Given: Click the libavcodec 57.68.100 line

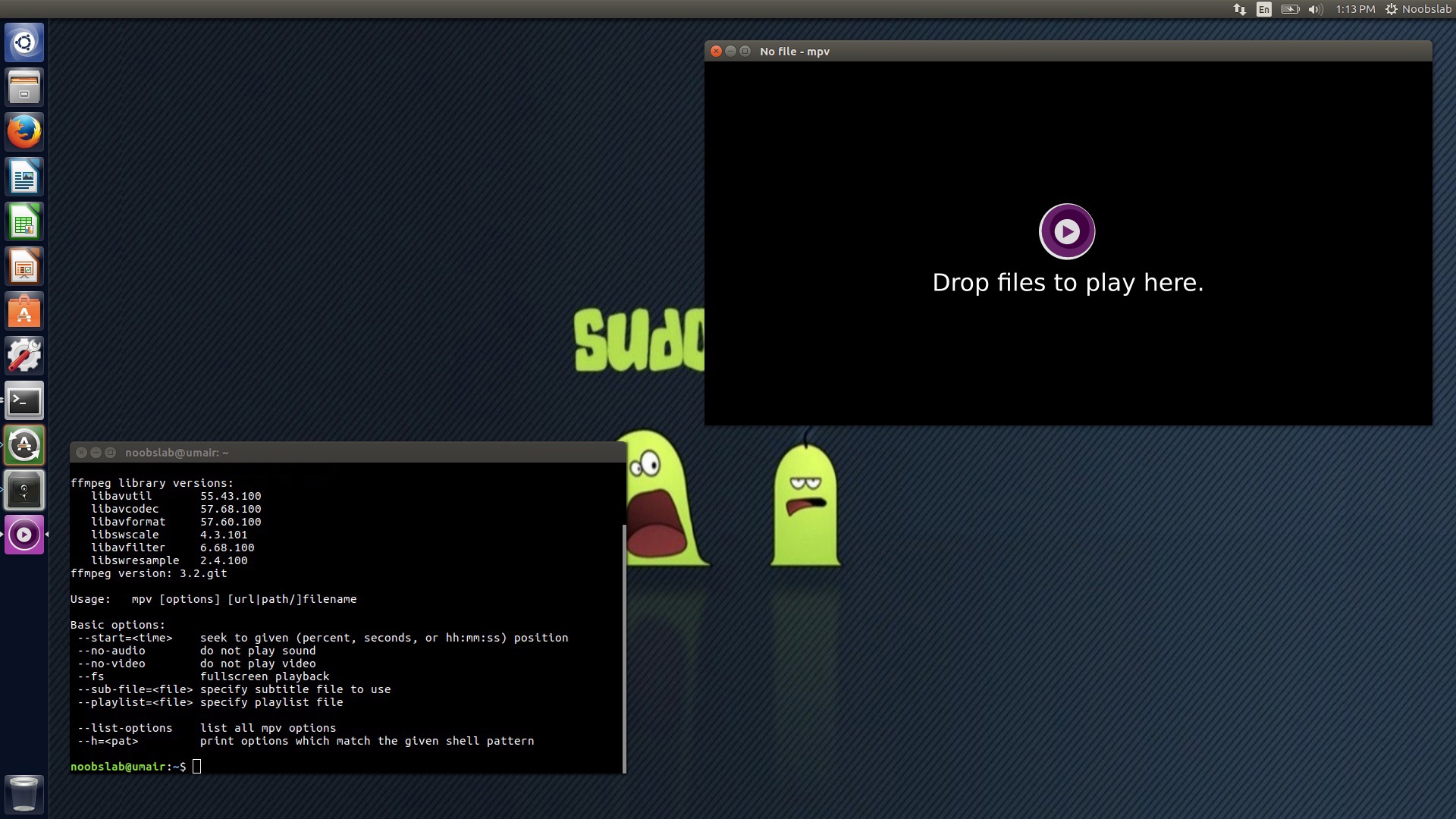Looking at the screenshot, I should (176, 509).
